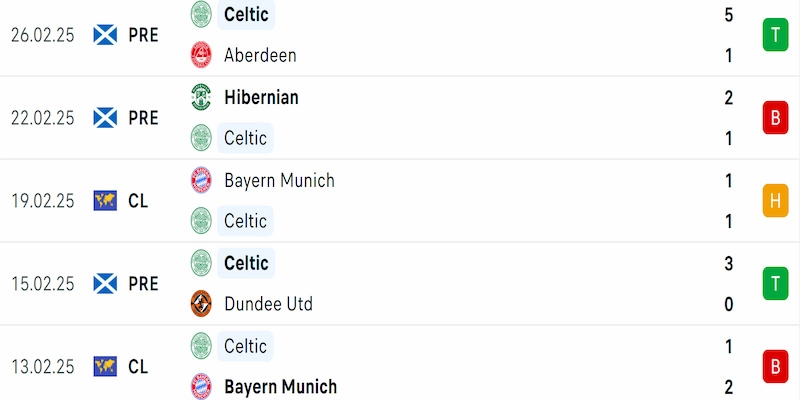Click Scotland flag icon on 26.02.25 row
Viewport: 800px width, 400px height.
coord(105,35)
